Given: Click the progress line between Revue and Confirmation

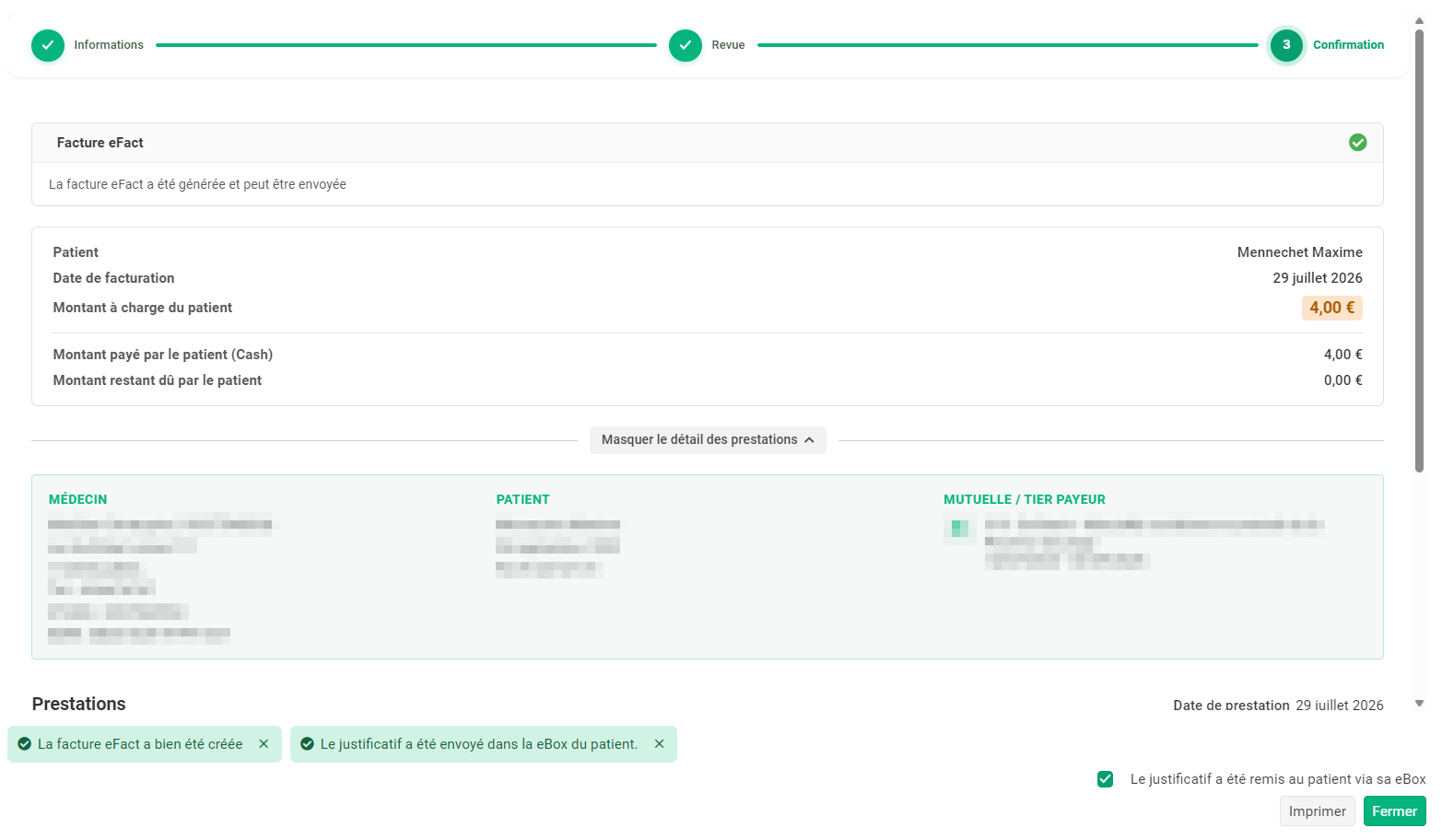Looking at the screenshot, I should tap(1007, 45).
